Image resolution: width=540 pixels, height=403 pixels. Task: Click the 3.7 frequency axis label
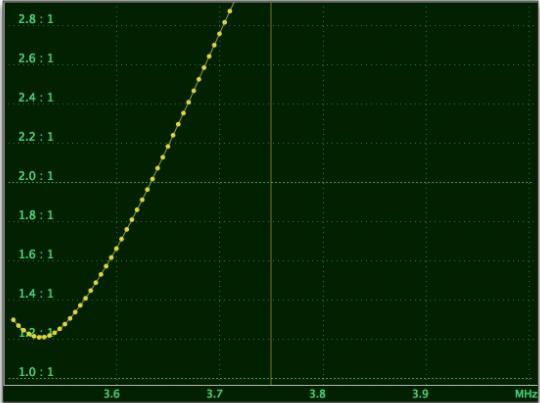tap(215, 393)
